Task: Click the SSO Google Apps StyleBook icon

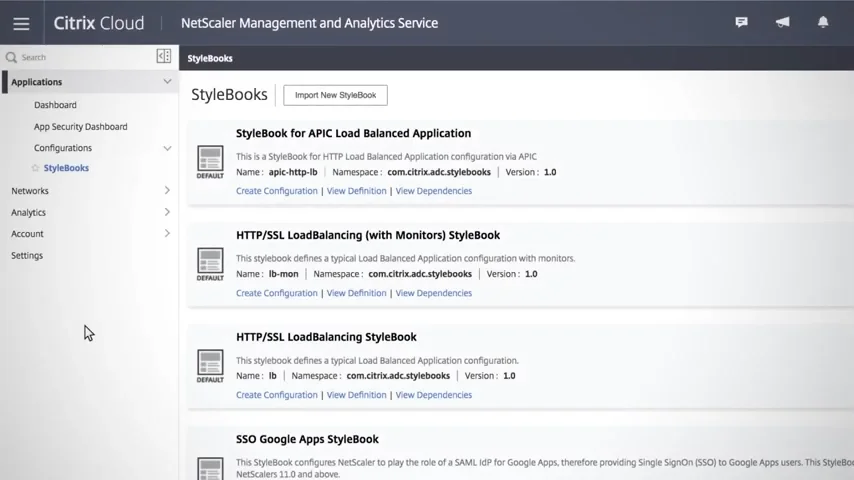Action: (x=210, y=469)
